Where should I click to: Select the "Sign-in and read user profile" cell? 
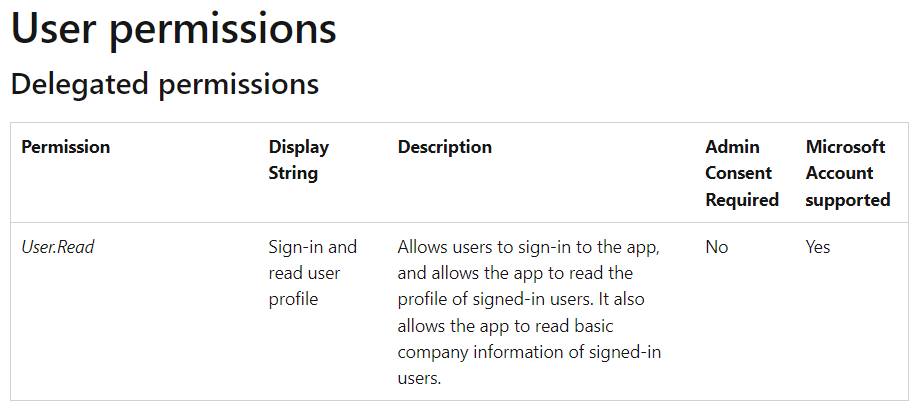[x=313, y=273]
